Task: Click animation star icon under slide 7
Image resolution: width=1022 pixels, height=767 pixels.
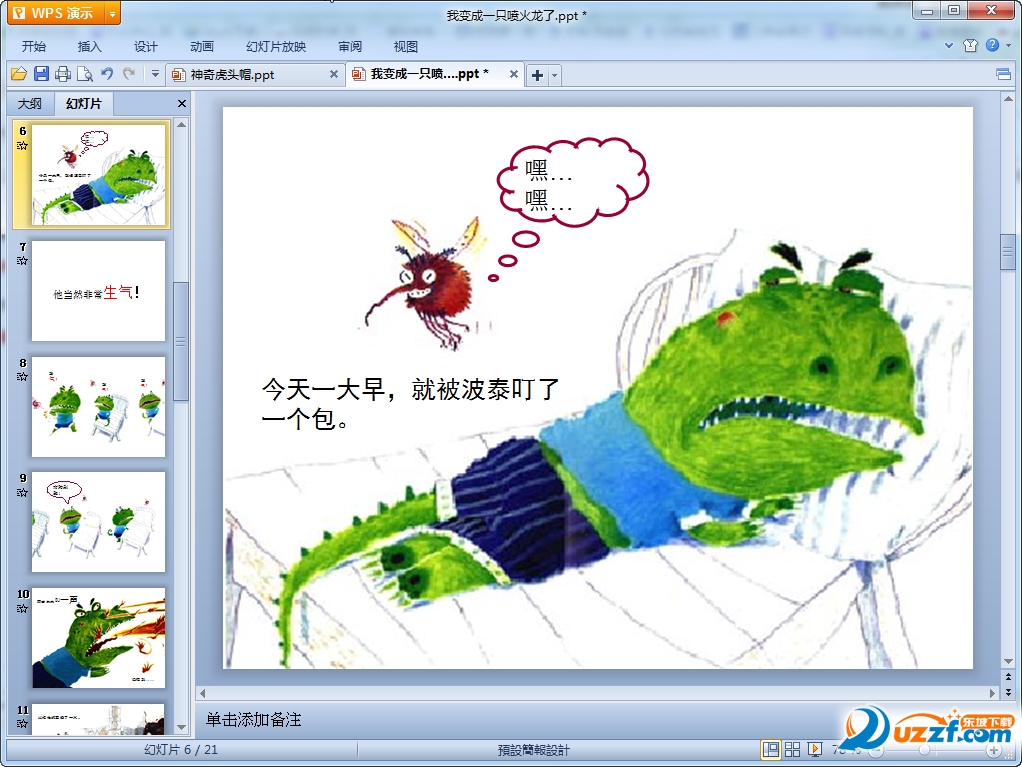Action: click(22, 261)
